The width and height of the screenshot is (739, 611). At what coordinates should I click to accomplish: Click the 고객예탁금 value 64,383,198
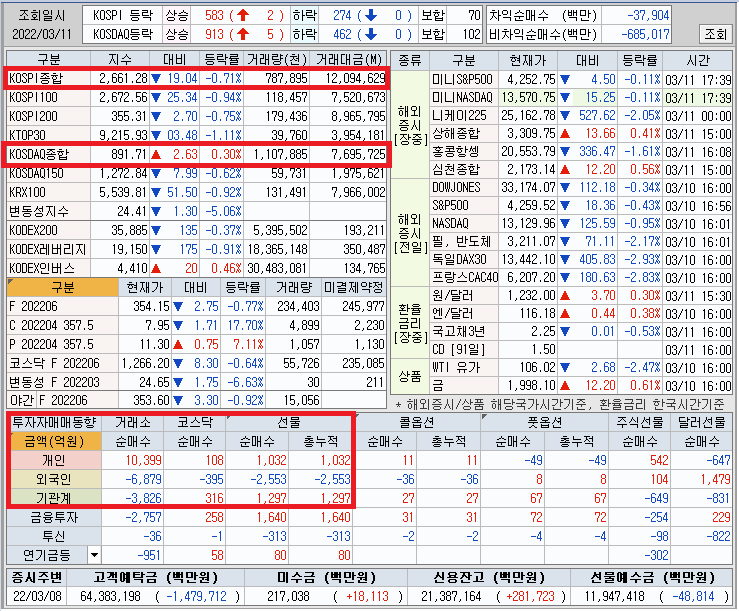(110, 596)
